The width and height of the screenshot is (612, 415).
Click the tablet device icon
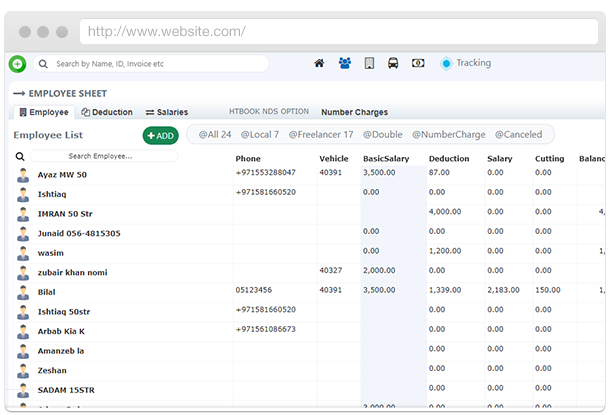(369, 63)
